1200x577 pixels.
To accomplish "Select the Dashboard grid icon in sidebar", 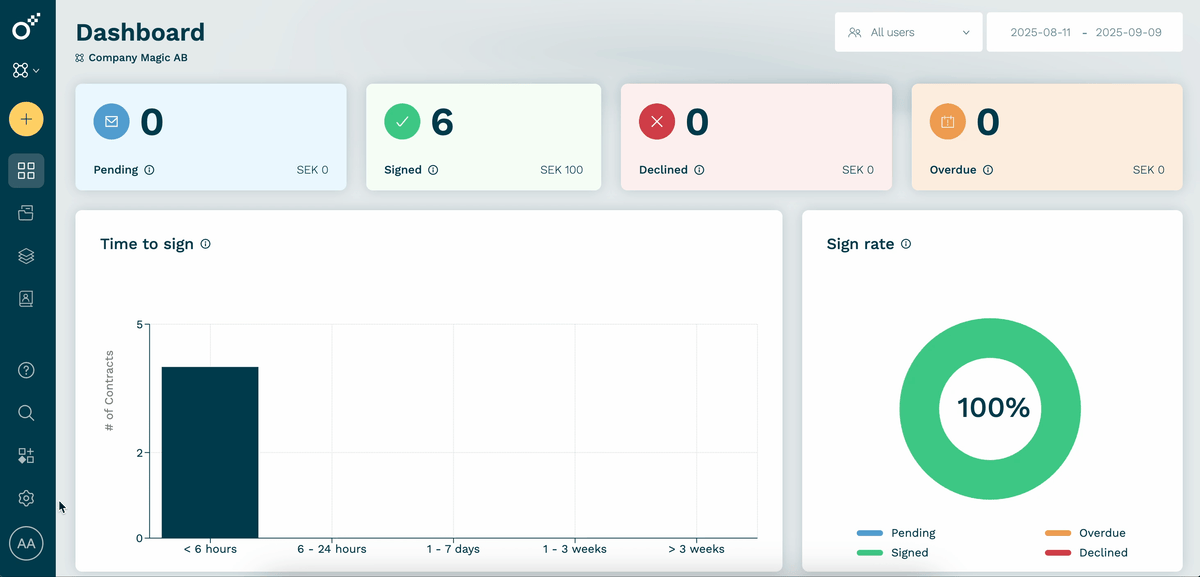I will click(26, 169).
